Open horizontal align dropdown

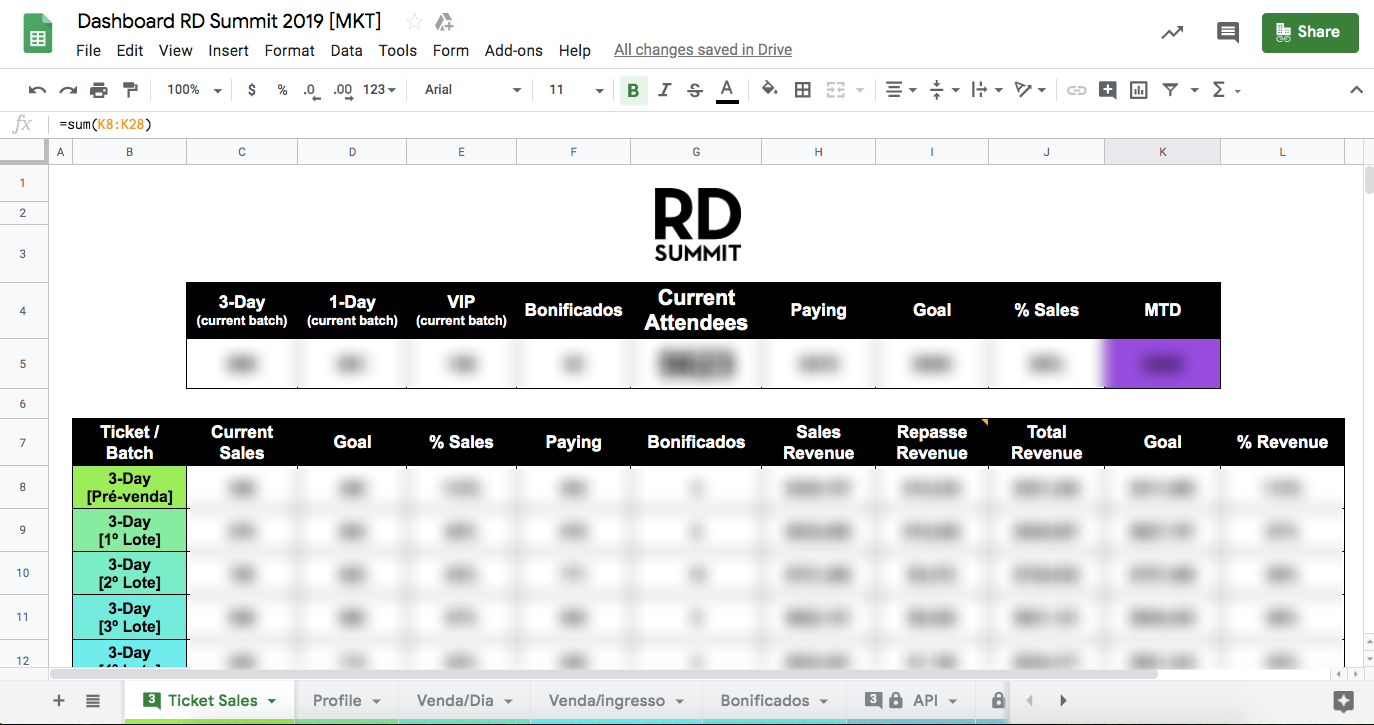pyautogui.click(x=902, y=90)
